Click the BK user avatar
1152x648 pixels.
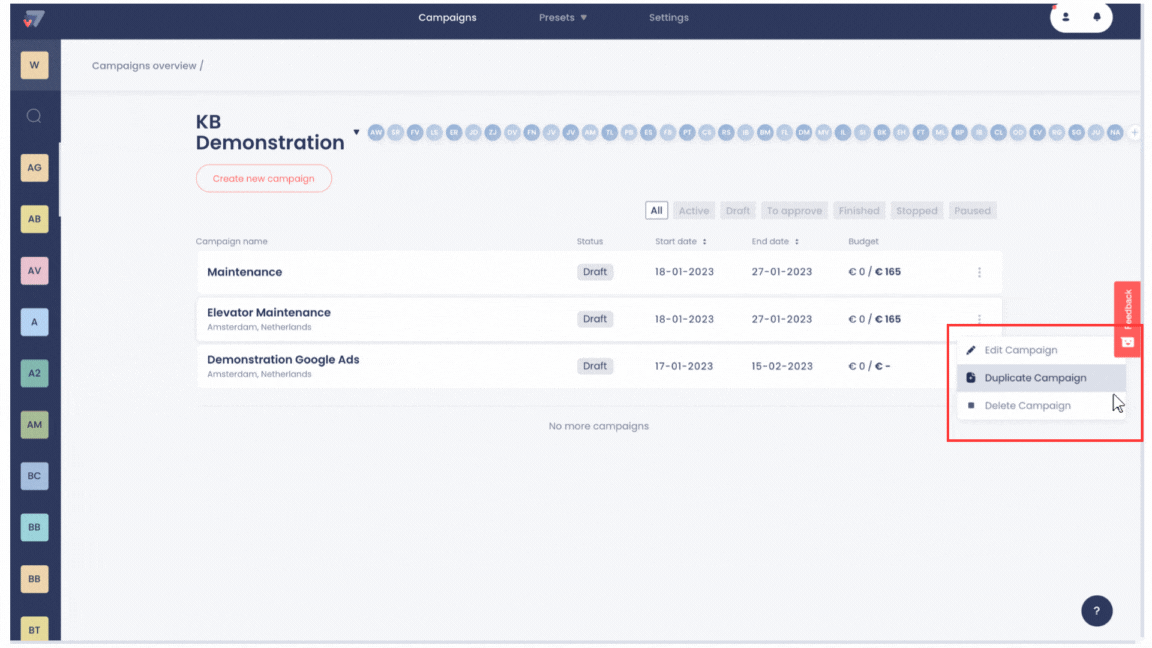[882, 132]
